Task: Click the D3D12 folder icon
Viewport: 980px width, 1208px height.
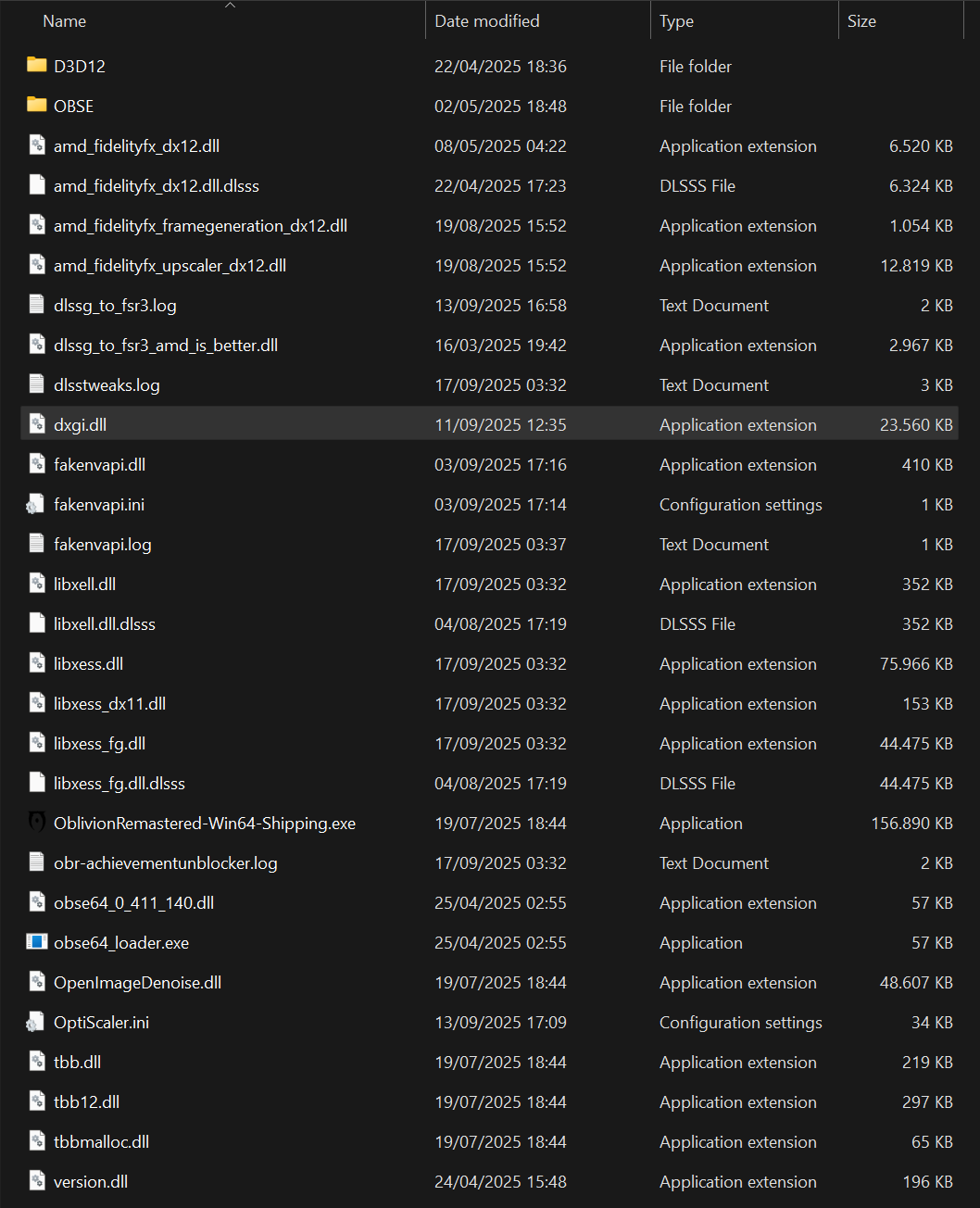Action: [x=37, y=66]
